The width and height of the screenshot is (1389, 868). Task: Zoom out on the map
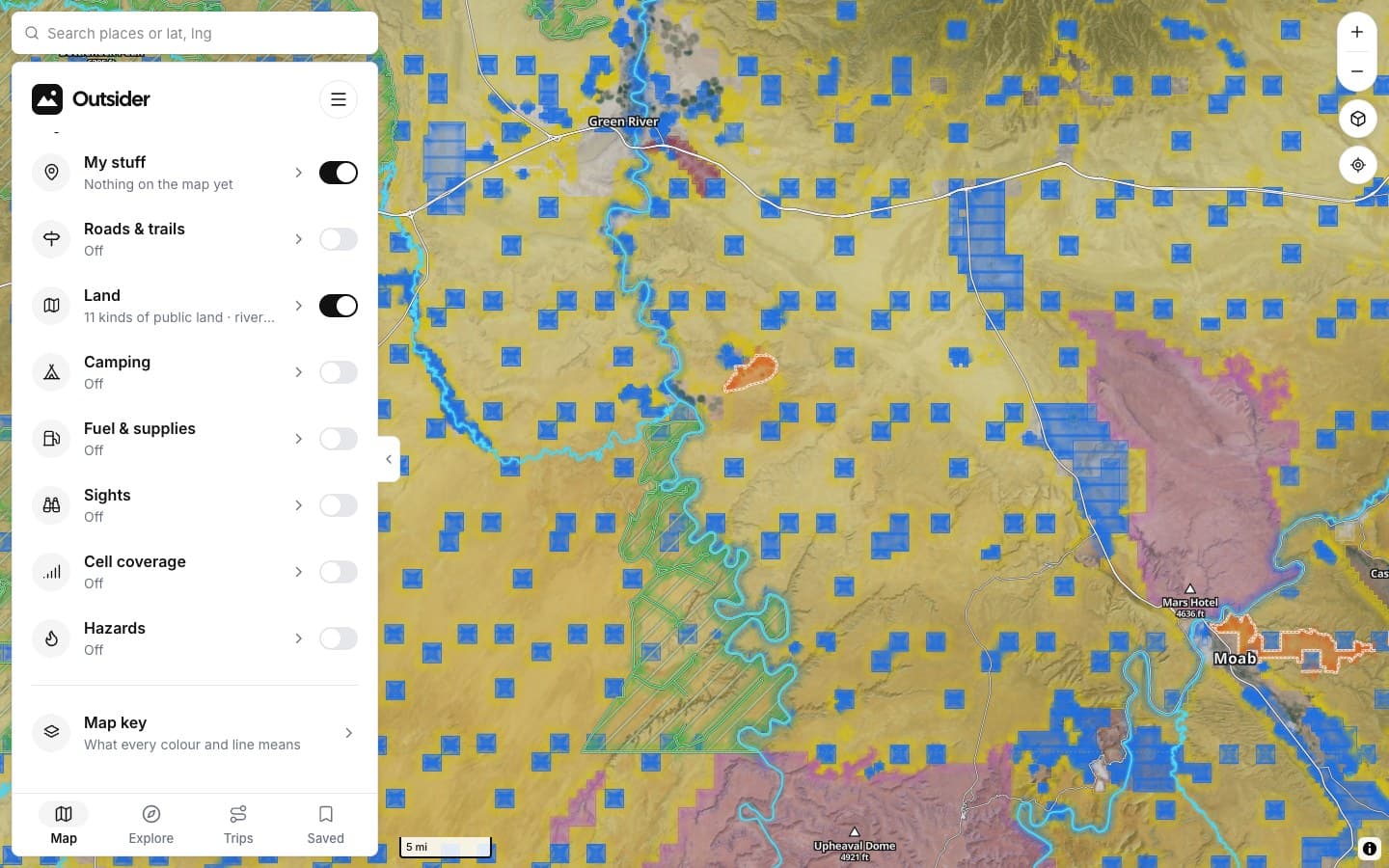pos(1357,71)
